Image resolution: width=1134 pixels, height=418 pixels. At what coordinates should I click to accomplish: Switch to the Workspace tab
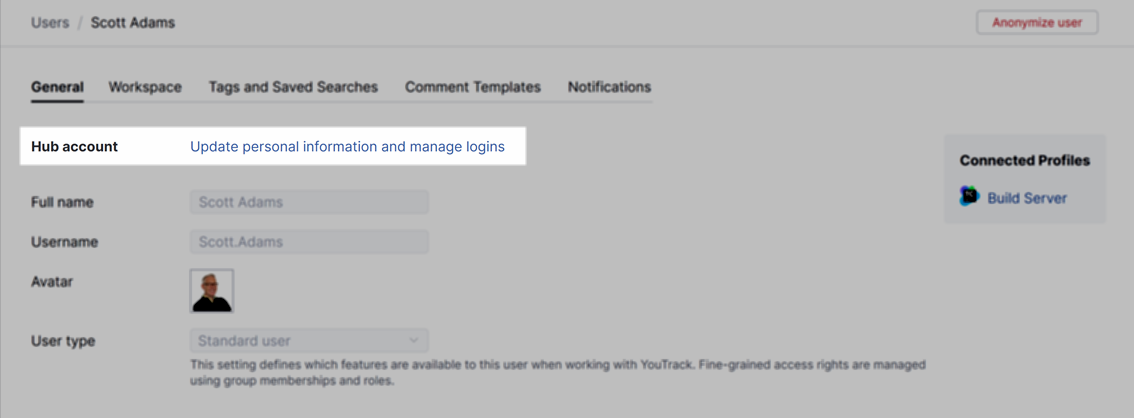pos(145,87)
